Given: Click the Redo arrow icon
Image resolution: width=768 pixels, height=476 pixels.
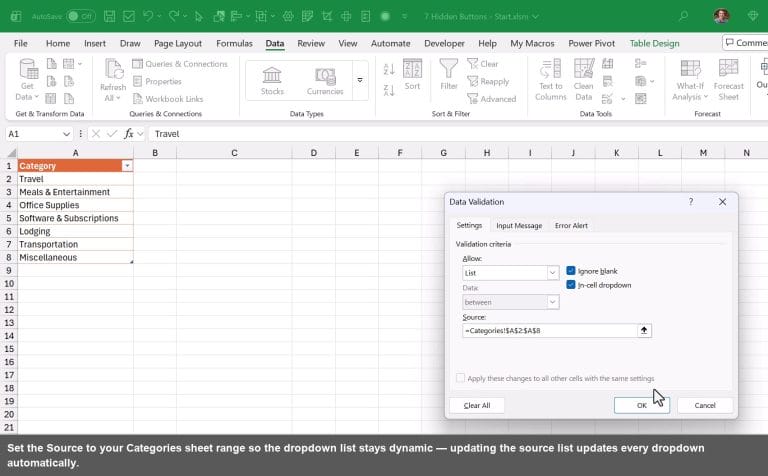Looking at the screenshot, I should click(174, 16).
